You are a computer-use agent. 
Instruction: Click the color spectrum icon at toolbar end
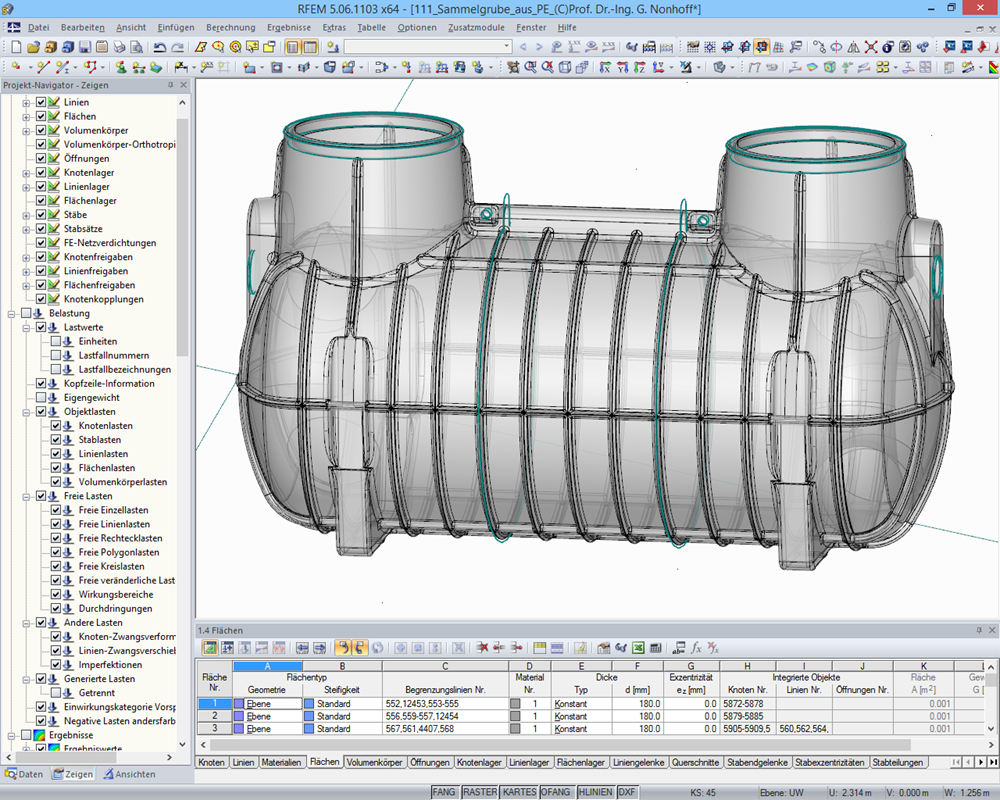tap(994, 66)
